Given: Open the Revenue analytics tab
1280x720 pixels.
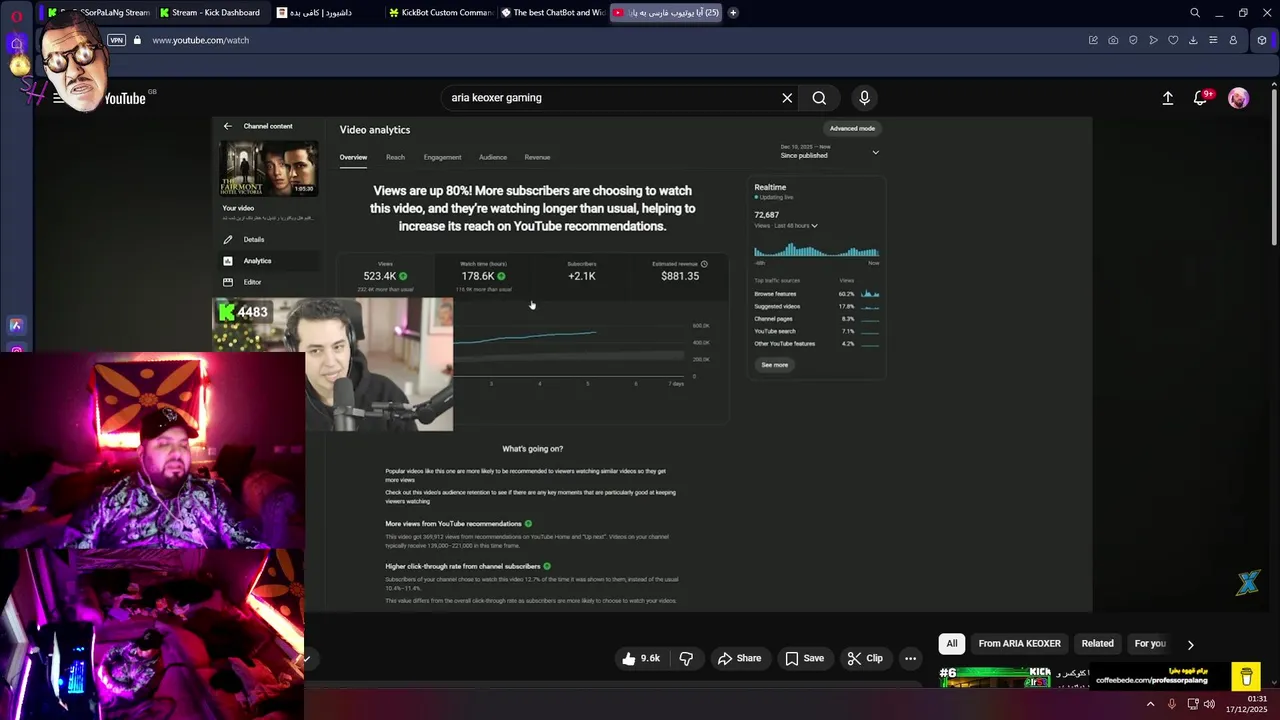Looking at the screenshot, I should pos(537,157).
